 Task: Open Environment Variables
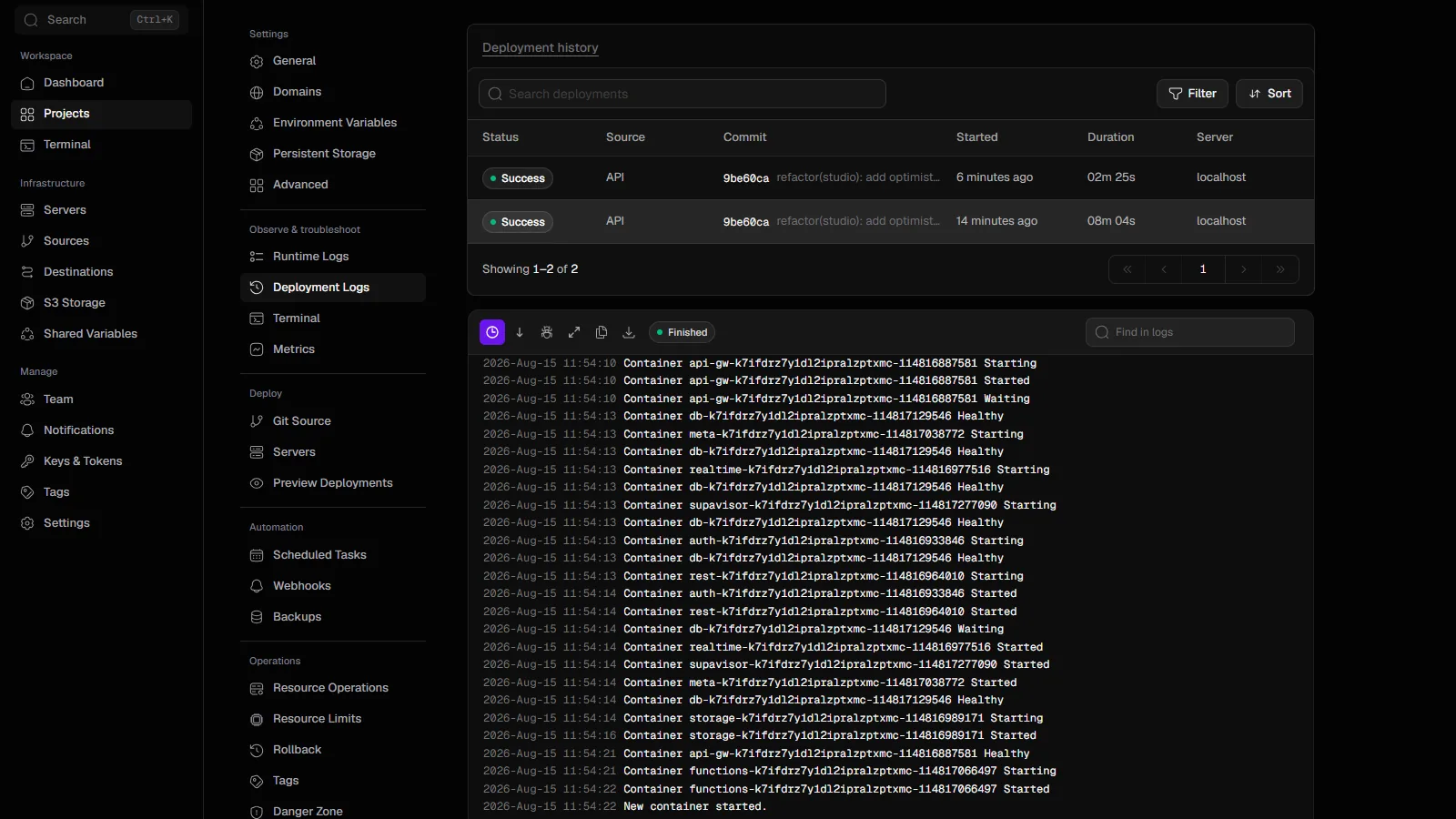[x=333, y=123]
